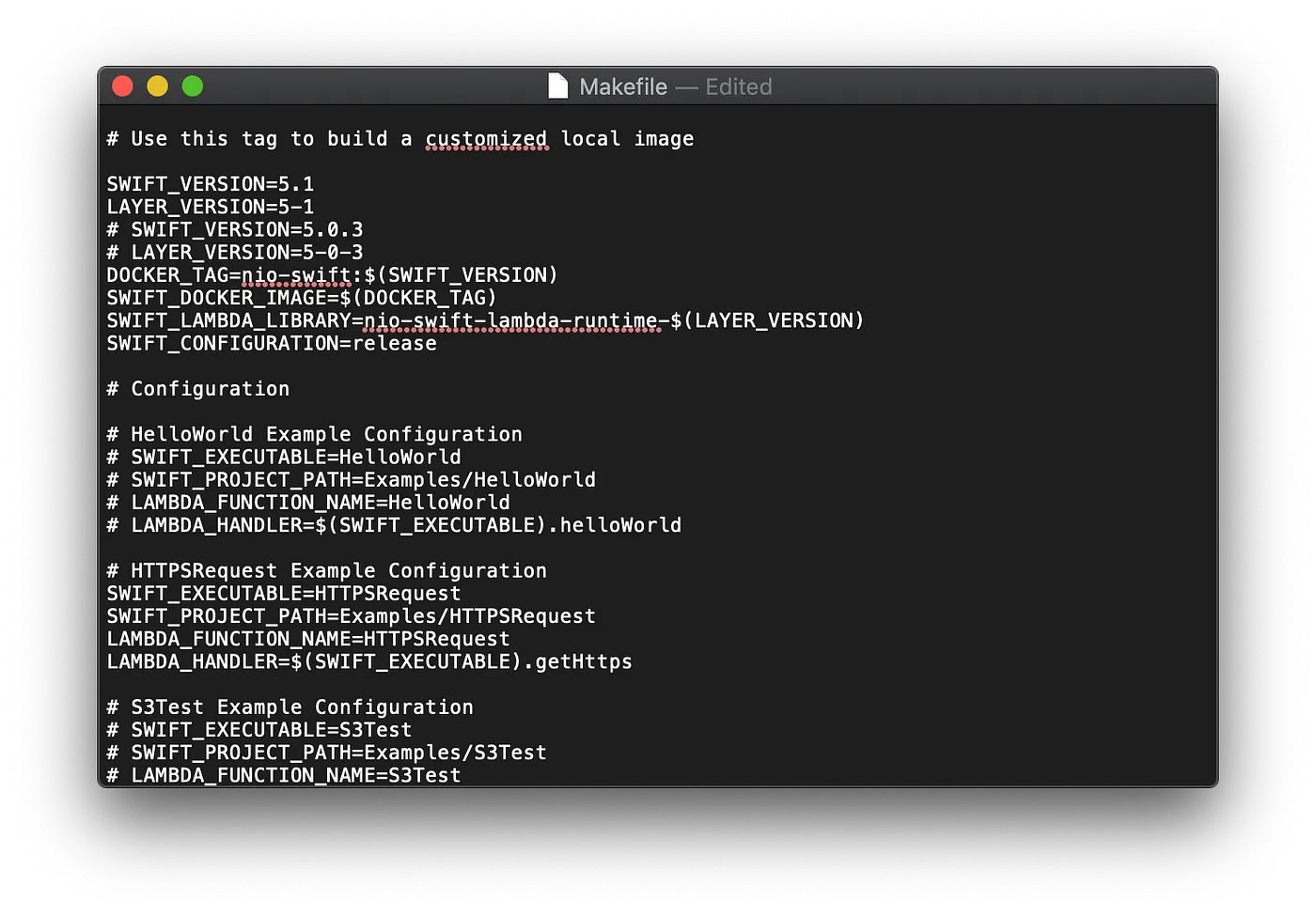
Task: Click '# SWIFT_EXECUTABLE=S3Test' line
Action: 259,730
